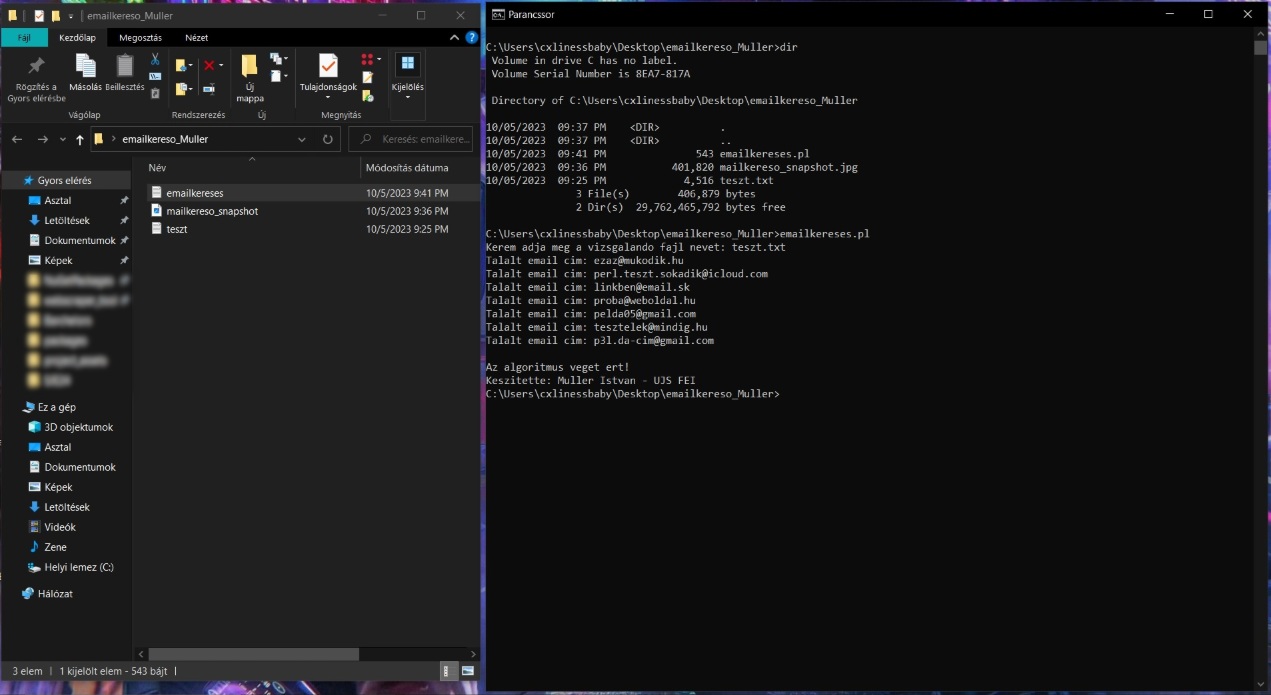Collapse the ribbon with the chevron
Image resolution: width=1271 pixels, height=695 pixels.
click(x=457, y=37)
